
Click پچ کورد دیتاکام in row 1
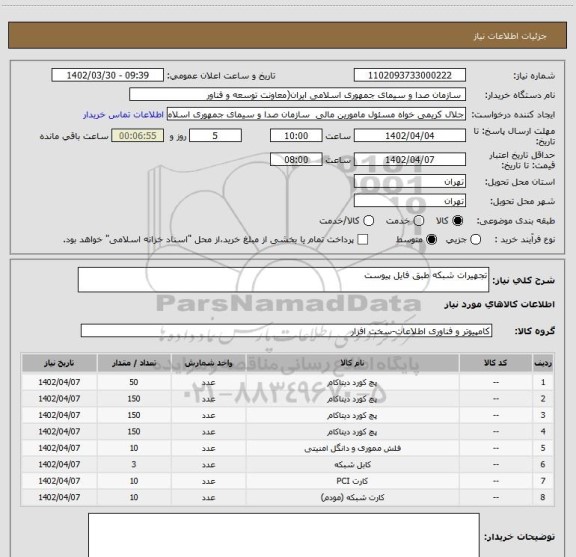click(352, 382)
